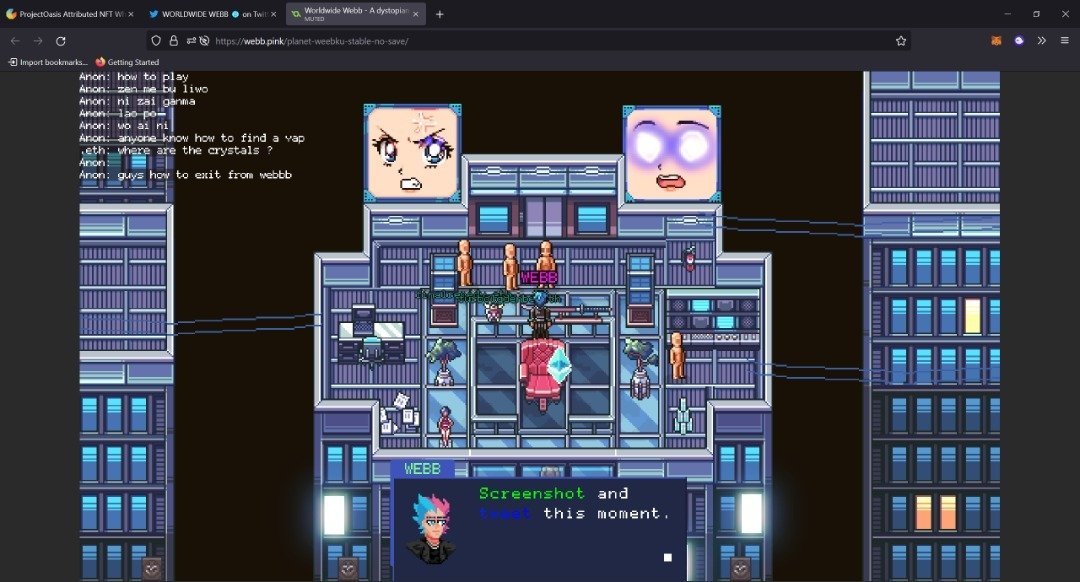Restore down the Firefox window
This screenshot has height=582, width=1080.
click(1036, 14)
